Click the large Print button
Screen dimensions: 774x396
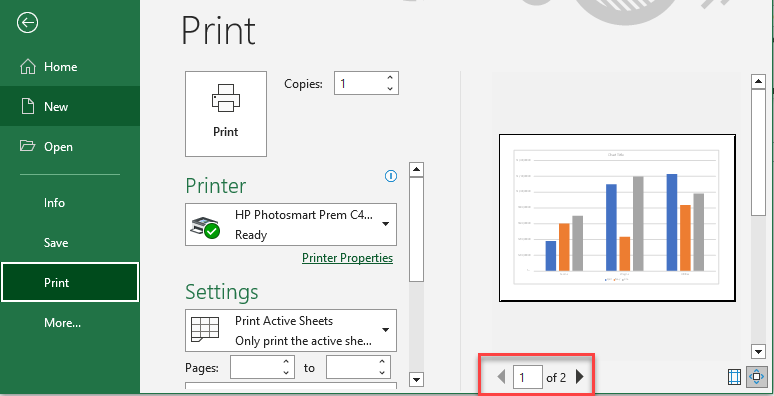click(226, 114)
